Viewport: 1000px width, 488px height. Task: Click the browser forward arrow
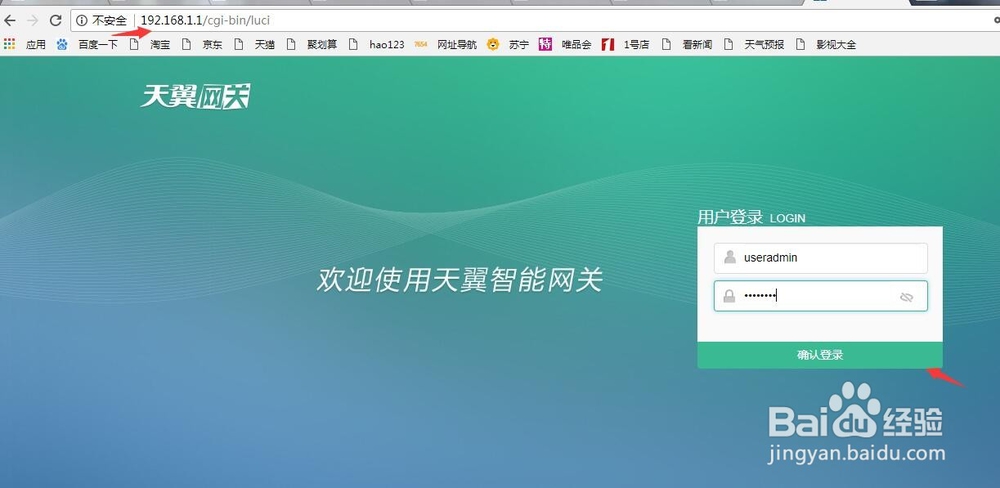(x=33, y=20)
